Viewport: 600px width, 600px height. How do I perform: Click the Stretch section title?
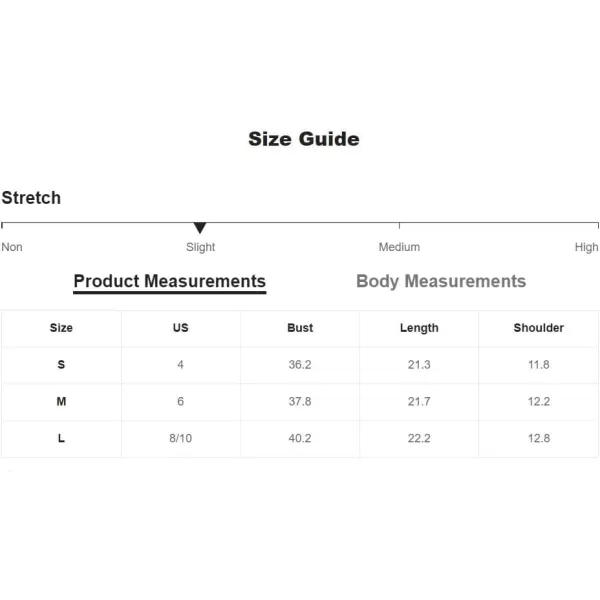tap(31, 198)
